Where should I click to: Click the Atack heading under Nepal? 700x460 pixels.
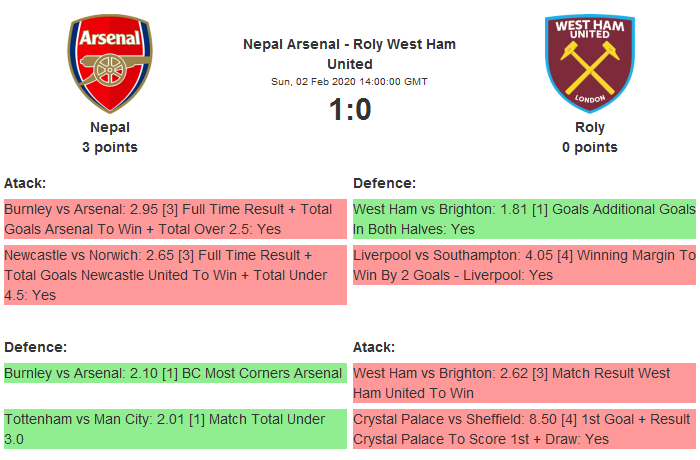25,183
